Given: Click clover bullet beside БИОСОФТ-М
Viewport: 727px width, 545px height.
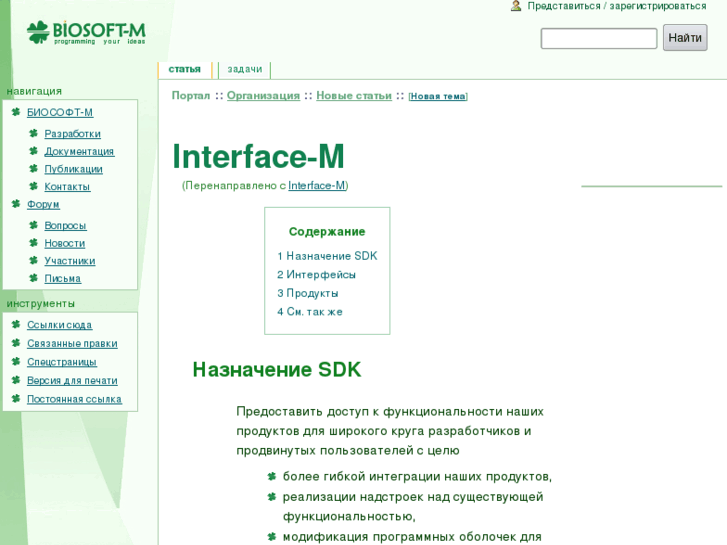Looking at the screenshot, I should click(16, 112).
